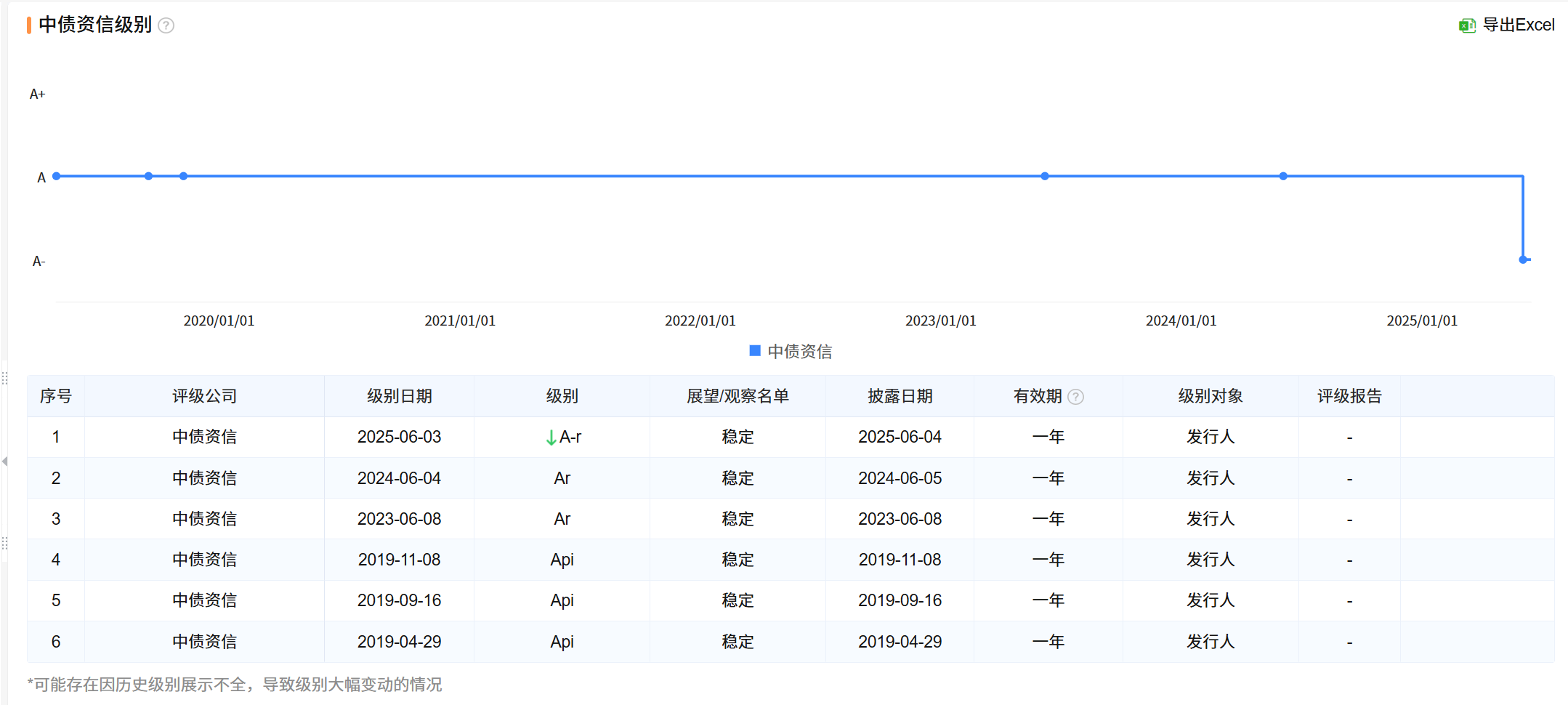Click the 级别 column header
Screen dimensions: 1568x705
click(562, 396)
